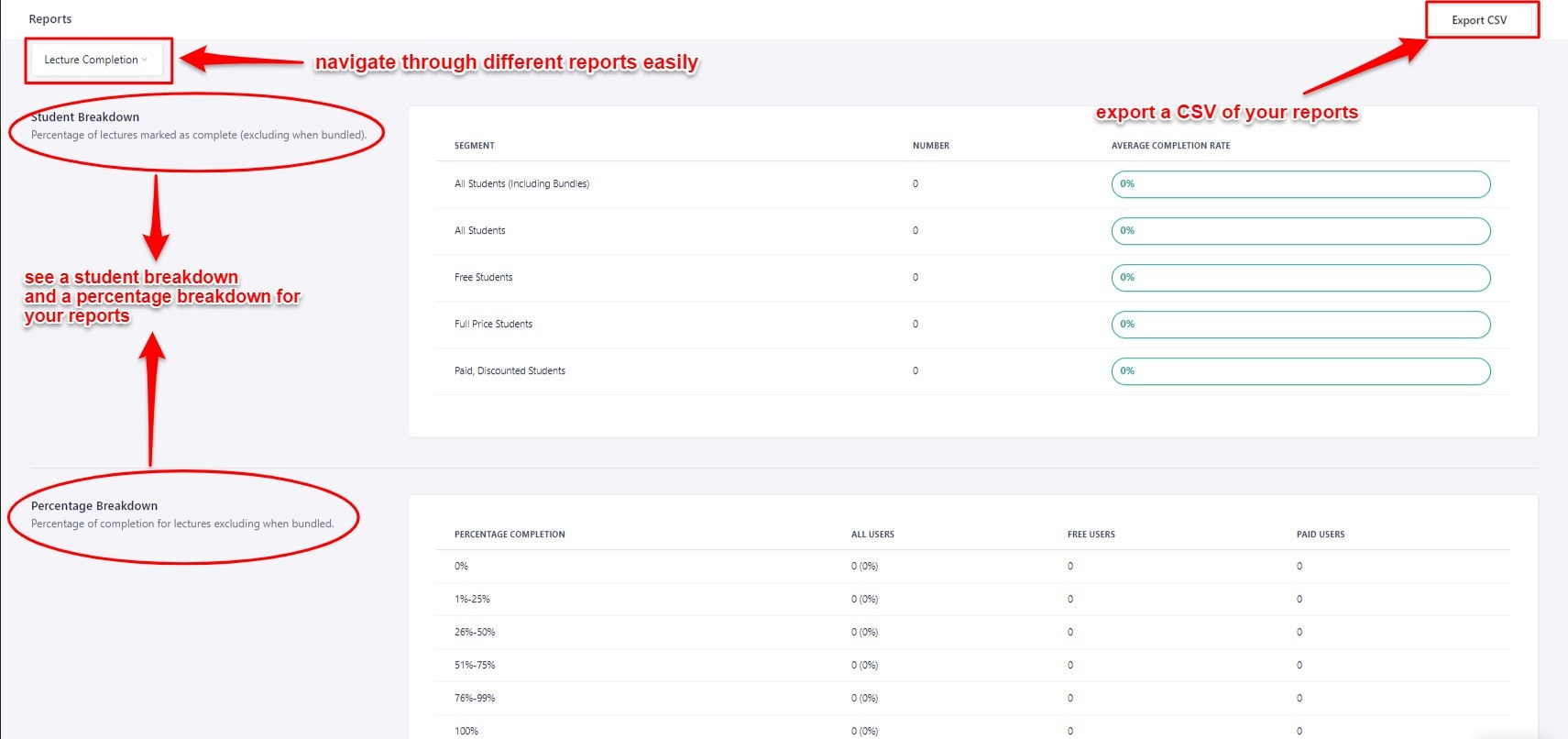Select the Free Students segment label
1568x739 pixels.
484,278
